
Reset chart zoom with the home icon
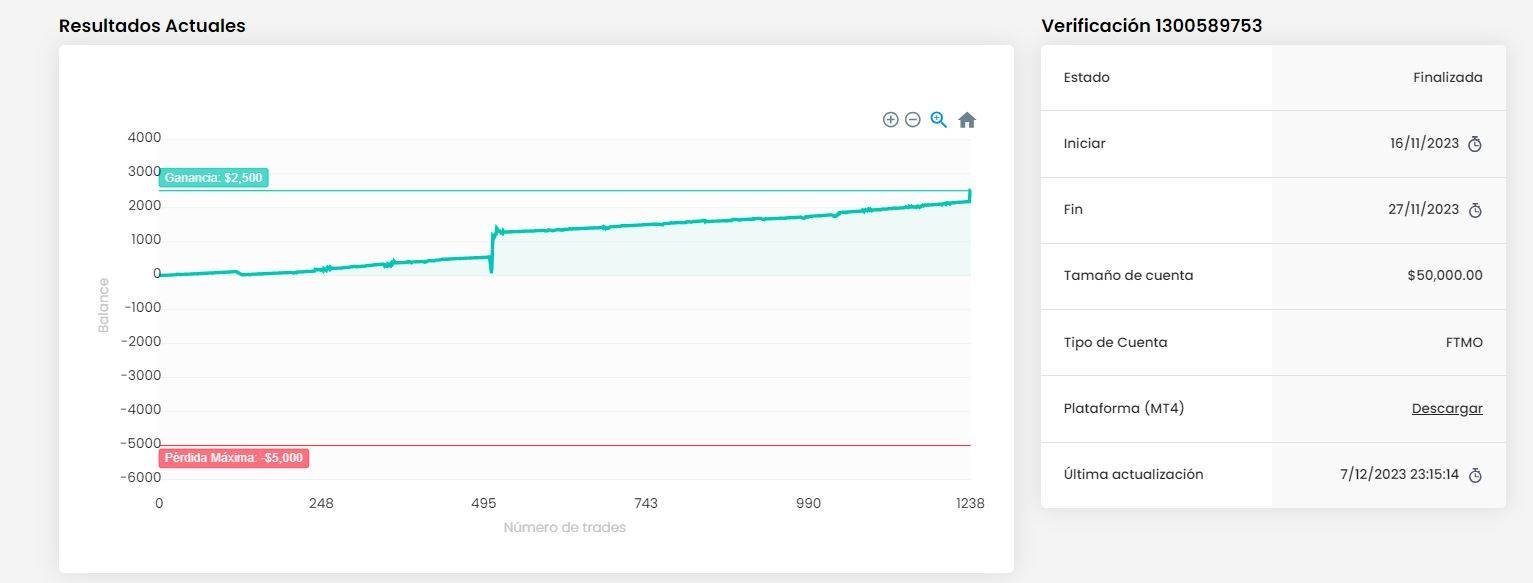(967, 120)
